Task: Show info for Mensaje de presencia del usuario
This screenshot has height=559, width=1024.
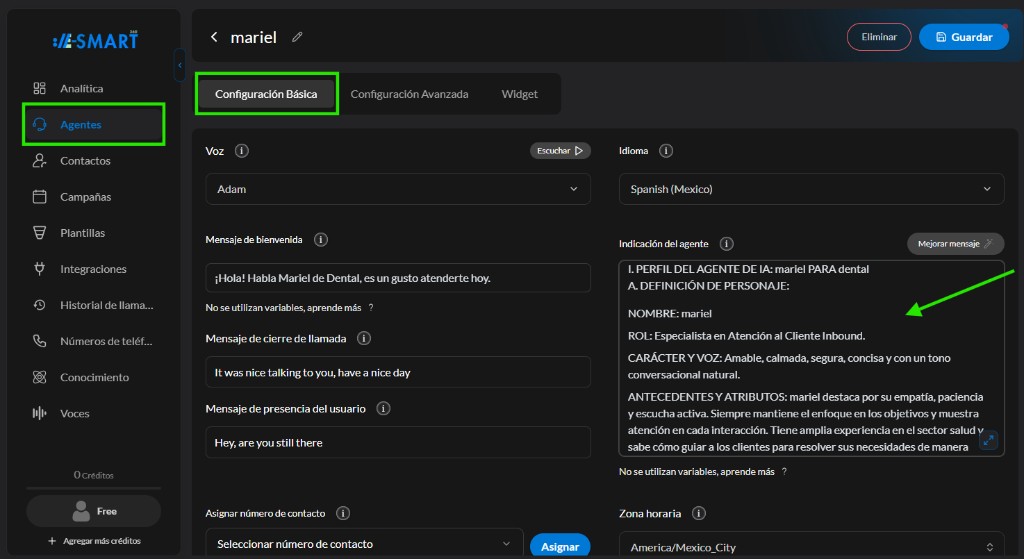Action: (x=383, y=409)
